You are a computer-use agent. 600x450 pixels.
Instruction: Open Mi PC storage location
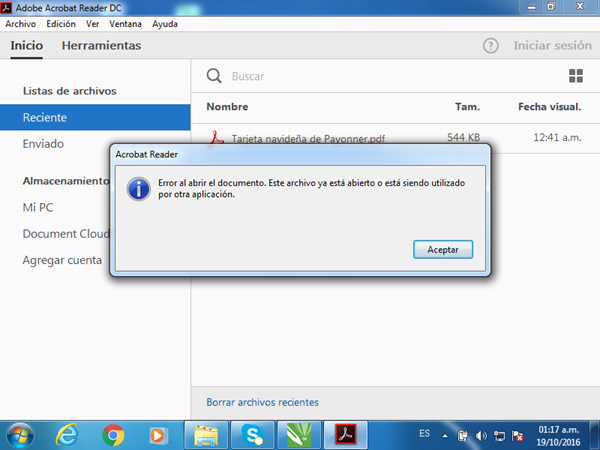[x=38, y=207]
